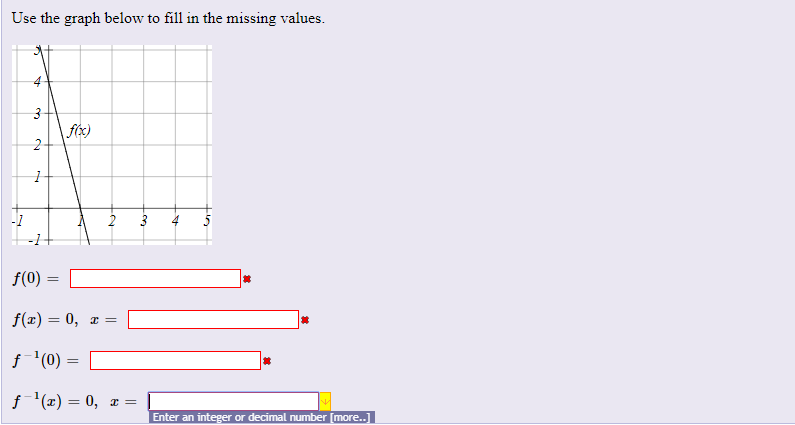Click the y-axis label 4 on graph
The height and width of the screenshot is (425, 795).
37,83
